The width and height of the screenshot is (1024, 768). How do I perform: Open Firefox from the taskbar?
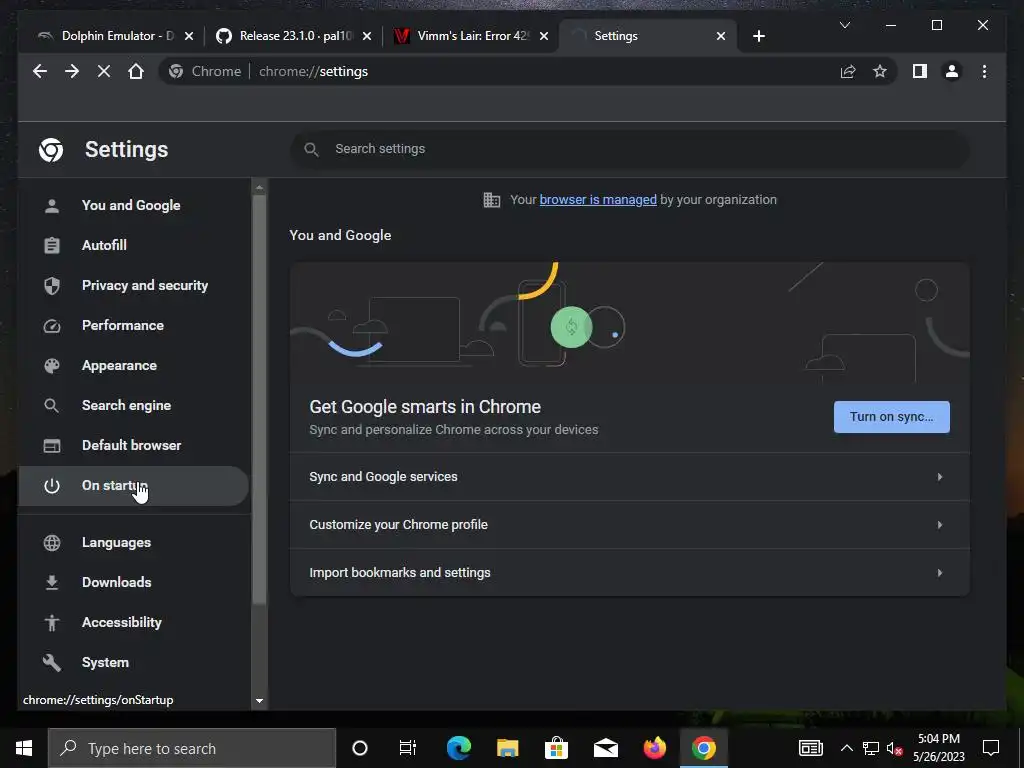[654, 748]
